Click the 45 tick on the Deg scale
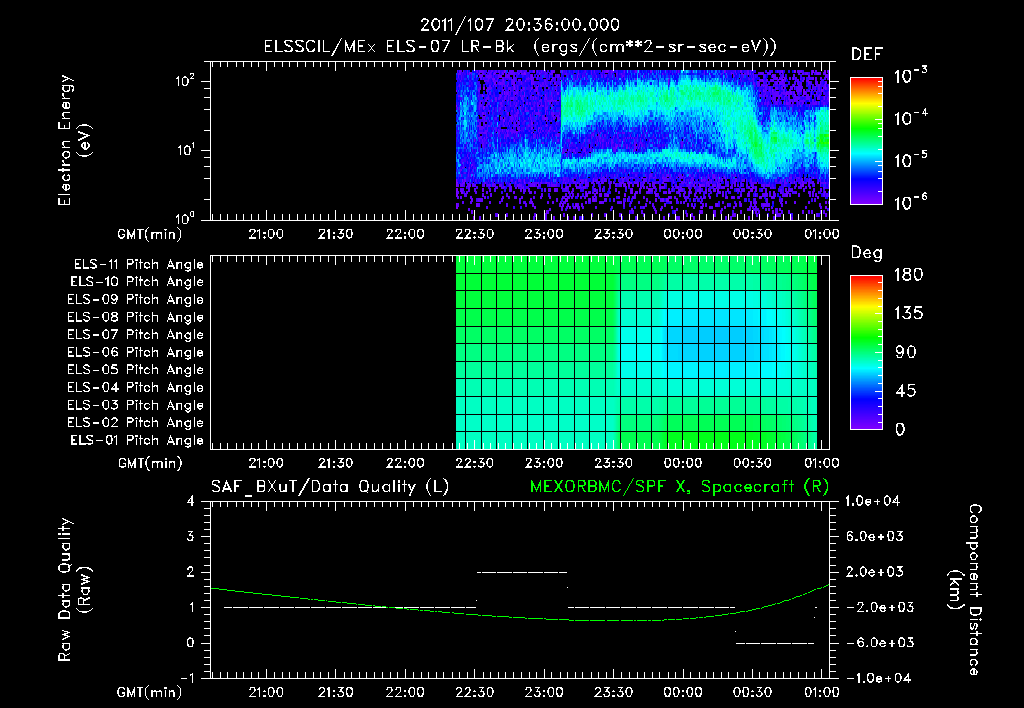The height and width of the screenshot is (708, 1024). (x=905, y=391)
